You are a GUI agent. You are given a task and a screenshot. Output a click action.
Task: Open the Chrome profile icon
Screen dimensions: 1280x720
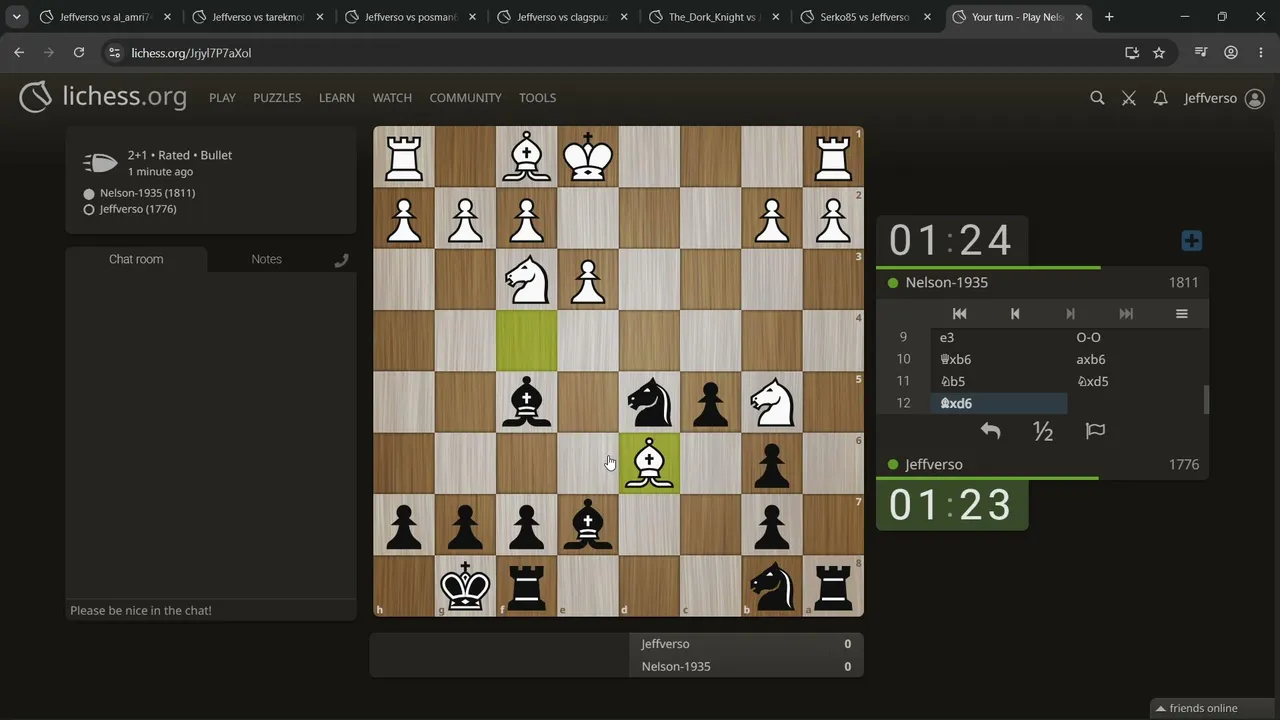pos(1231,53)
